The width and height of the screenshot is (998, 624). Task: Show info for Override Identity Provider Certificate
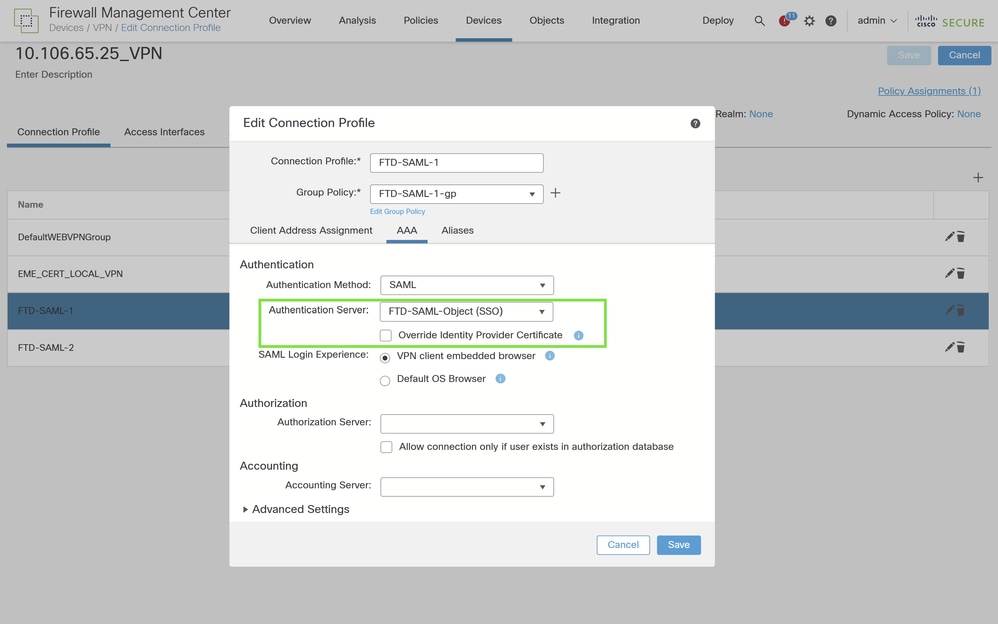(x=579, y=336)
